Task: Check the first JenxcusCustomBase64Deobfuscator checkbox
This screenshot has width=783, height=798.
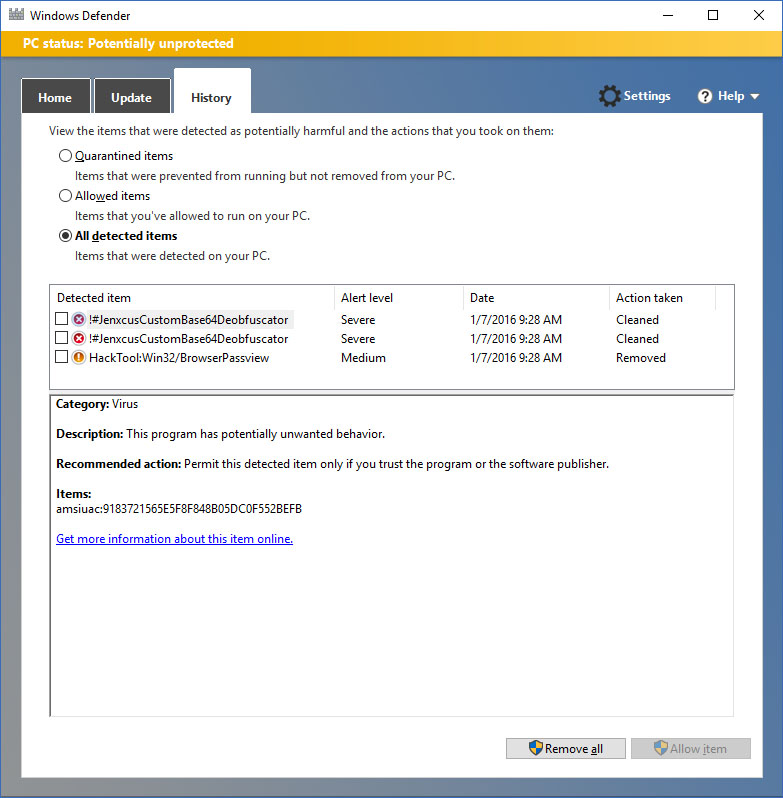Action: click(62, 319)
